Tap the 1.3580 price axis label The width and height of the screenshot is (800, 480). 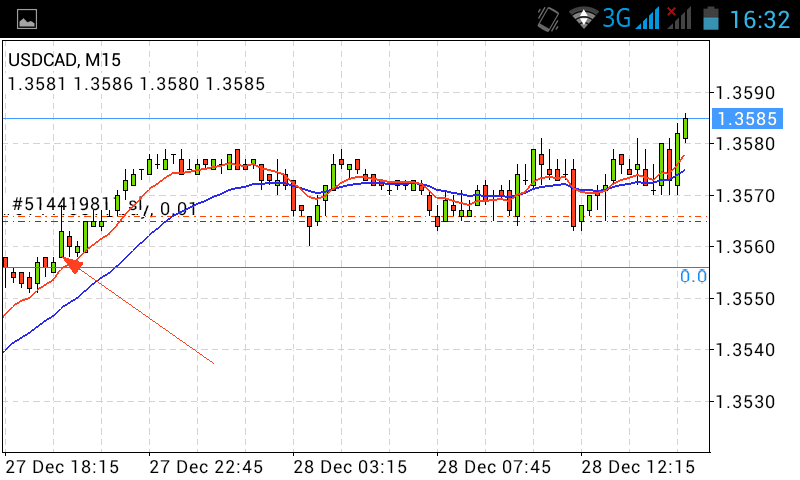(745, 144)
